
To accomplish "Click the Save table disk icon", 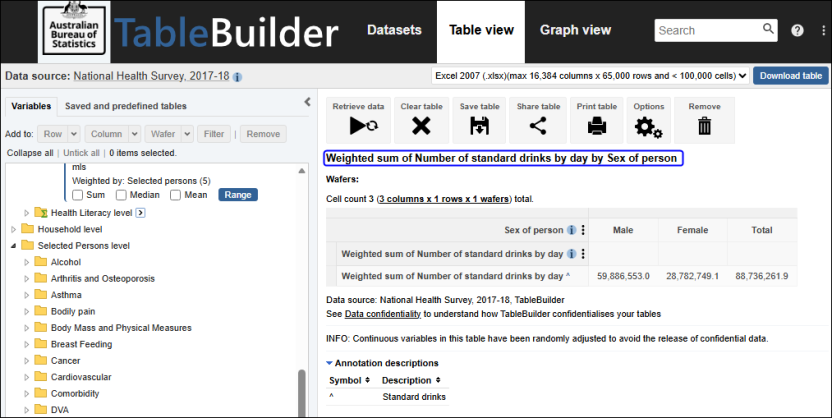I will point(480,126).
